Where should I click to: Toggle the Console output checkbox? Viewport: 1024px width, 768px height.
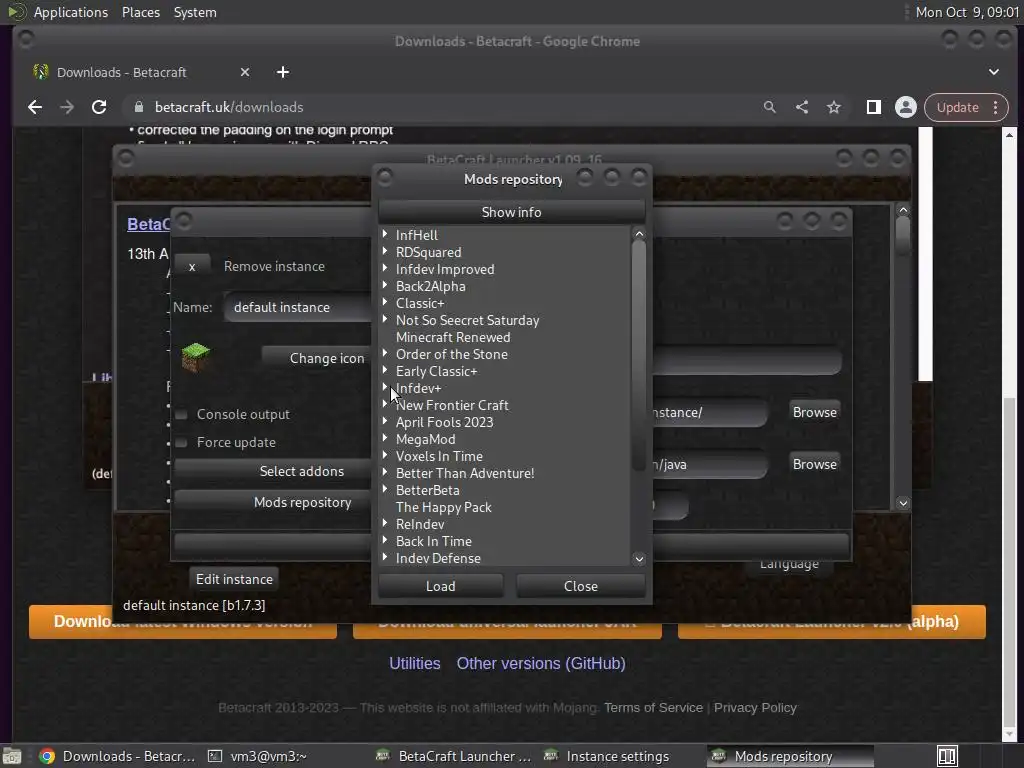coord(182,415)
